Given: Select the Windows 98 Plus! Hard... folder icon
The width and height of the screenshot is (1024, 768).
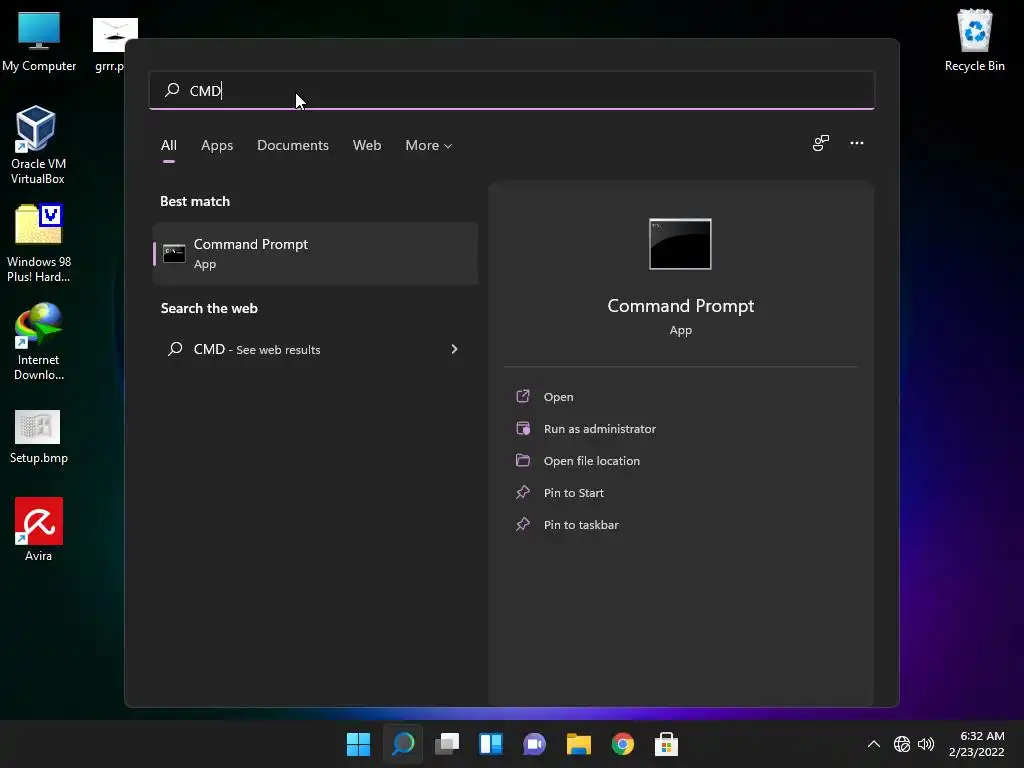Looking at the screenshot, I should point(39,244).
